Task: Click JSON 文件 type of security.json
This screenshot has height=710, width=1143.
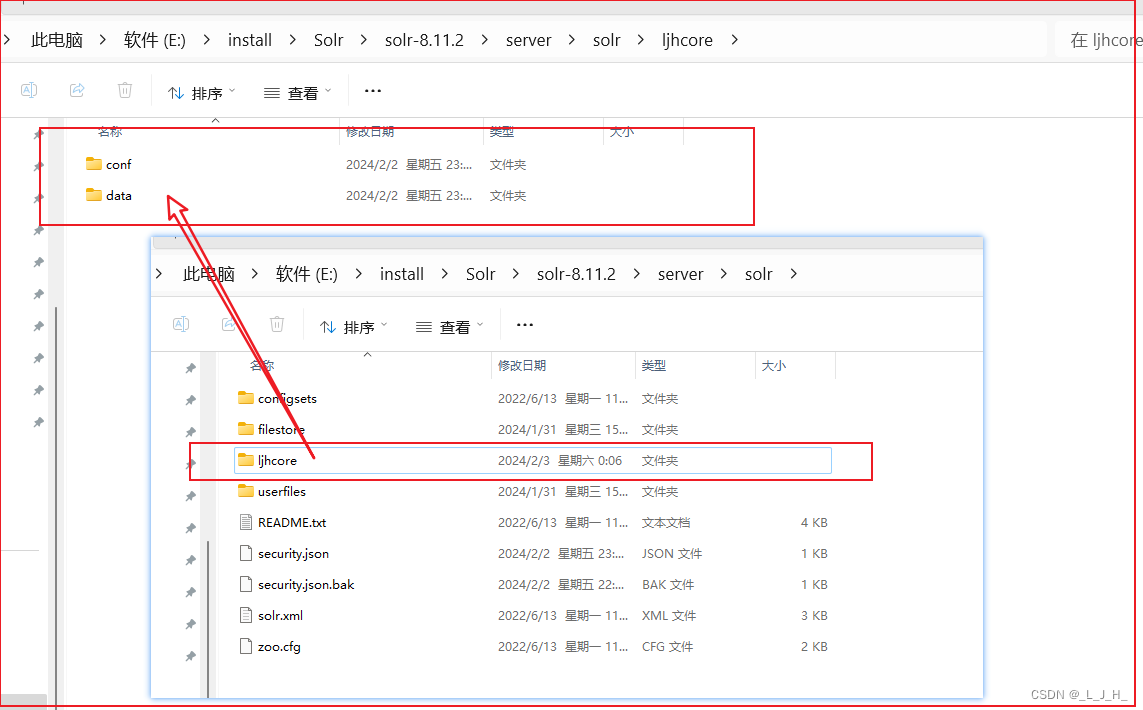Action: pos(672,553)
